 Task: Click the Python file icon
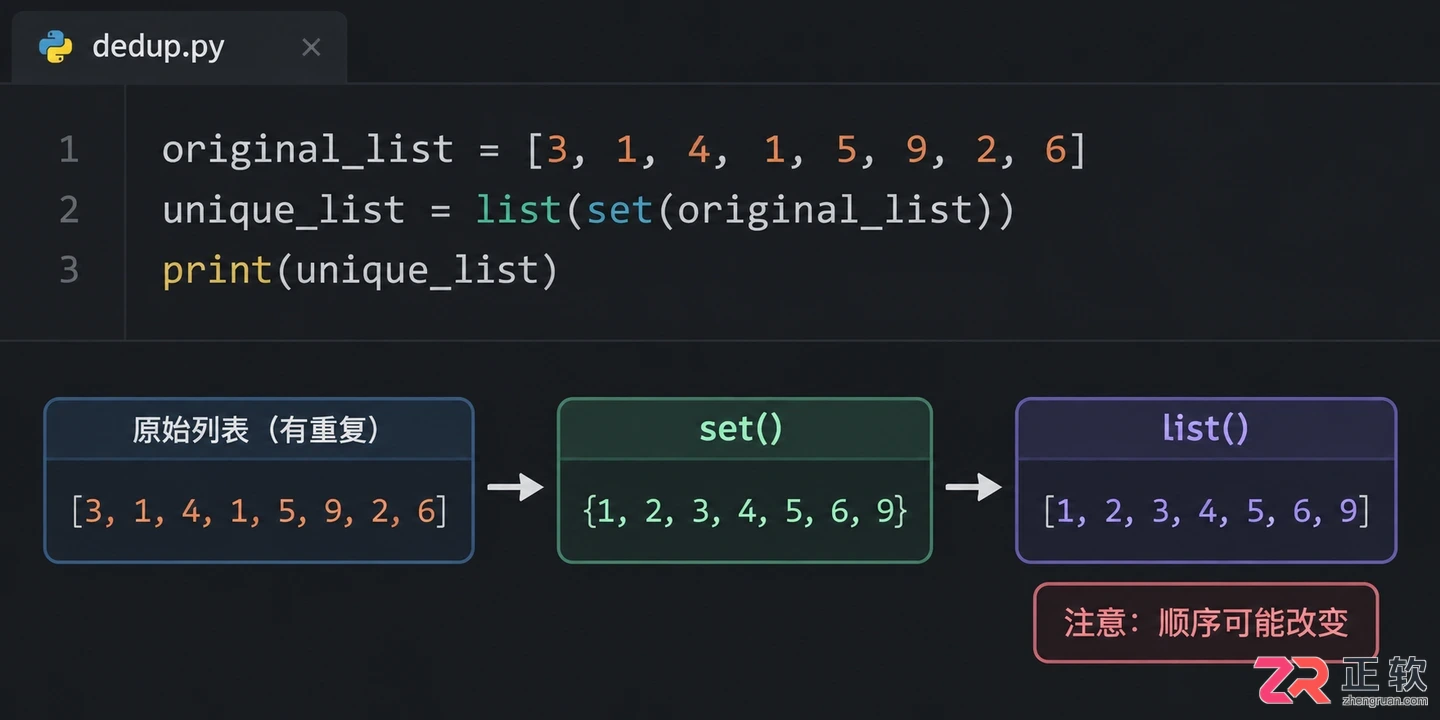point(56,47)
